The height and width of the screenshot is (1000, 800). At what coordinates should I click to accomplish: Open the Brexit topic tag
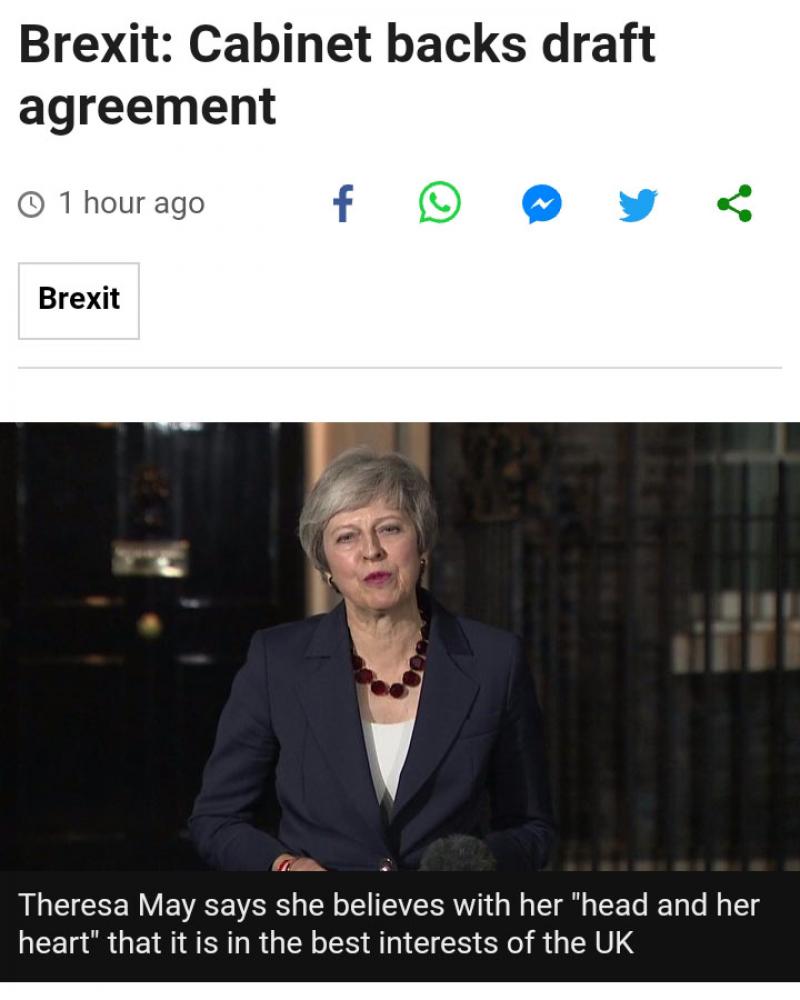click(78, 300)
